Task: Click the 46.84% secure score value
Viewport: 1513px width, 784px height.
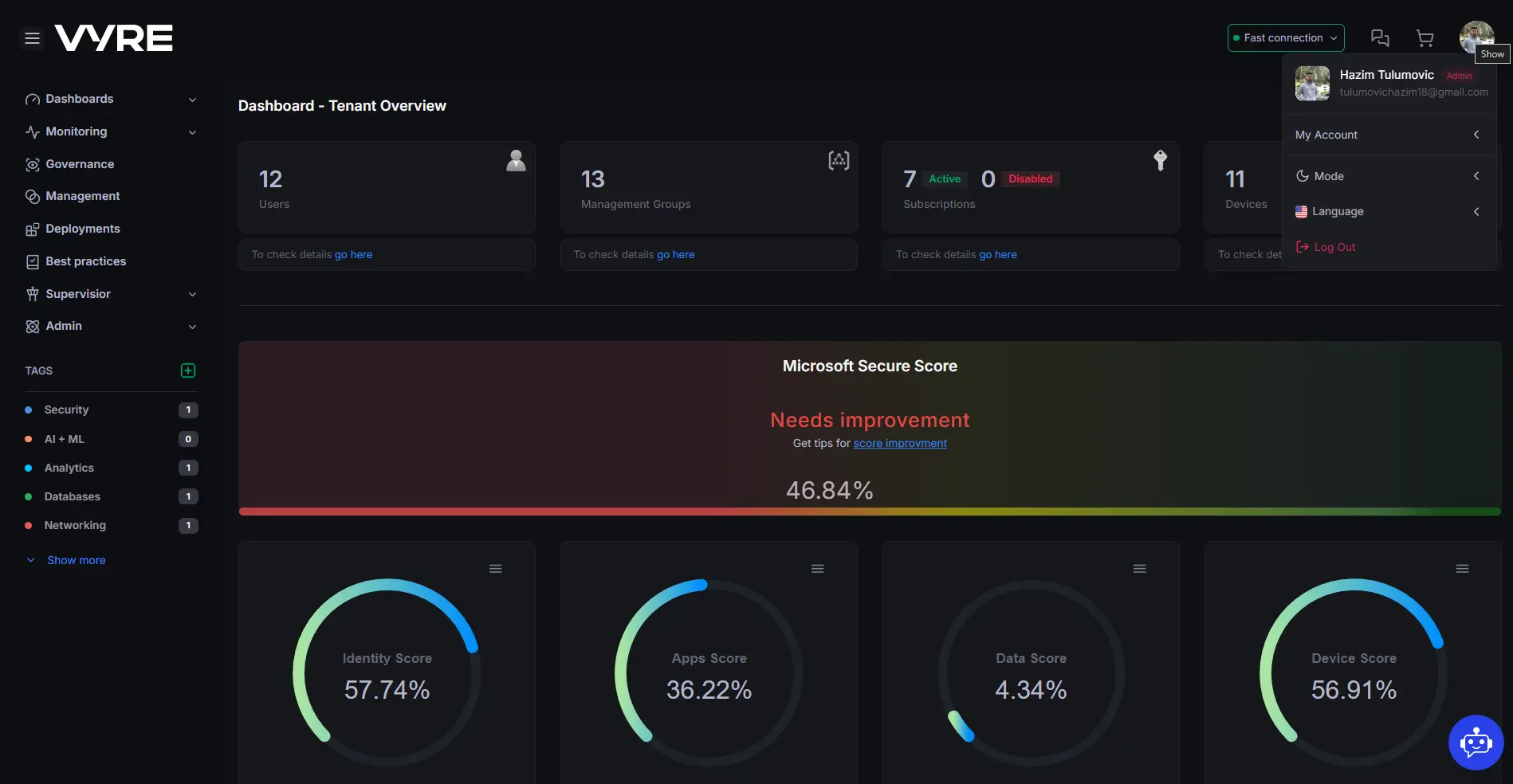Action: coord(830,490)
